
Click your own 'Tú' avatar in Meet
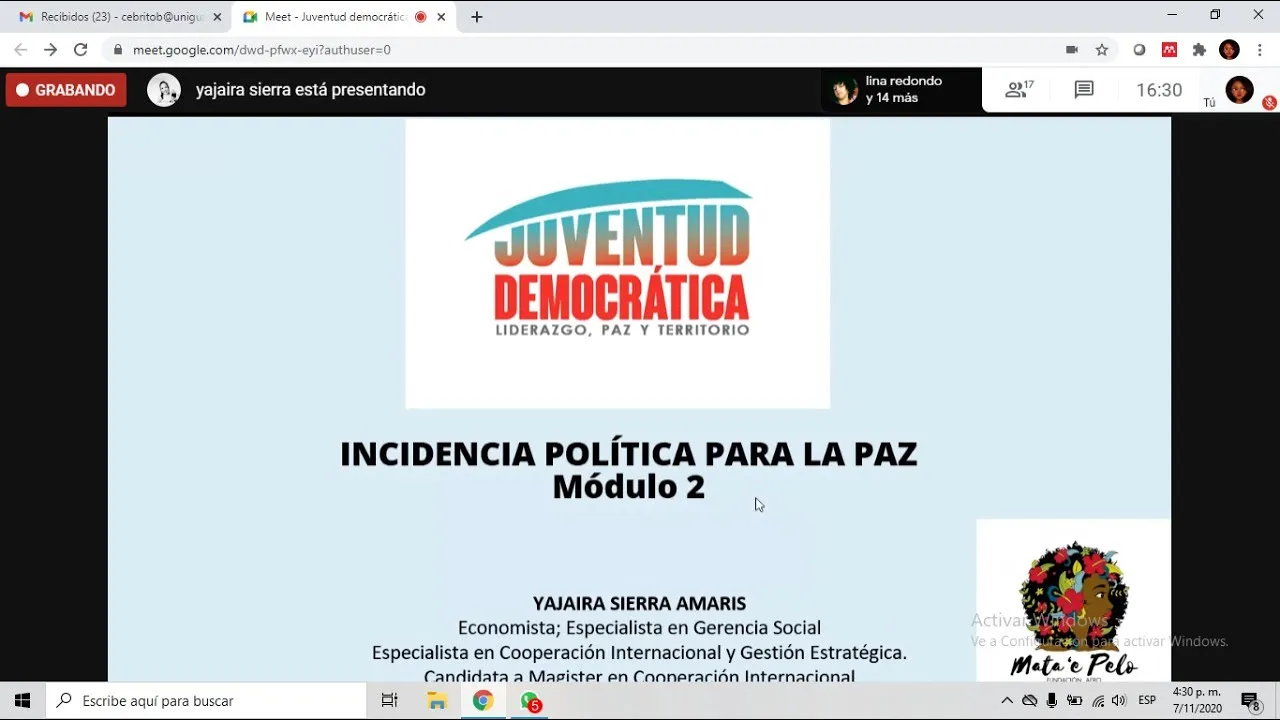pos(1240,90)
